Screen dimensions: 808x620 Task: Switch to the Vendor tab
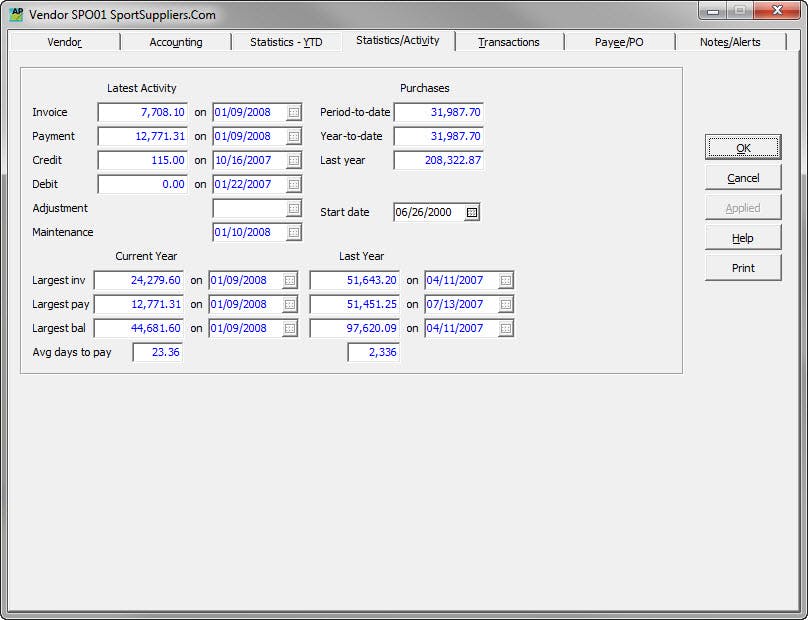click(64, 42)
